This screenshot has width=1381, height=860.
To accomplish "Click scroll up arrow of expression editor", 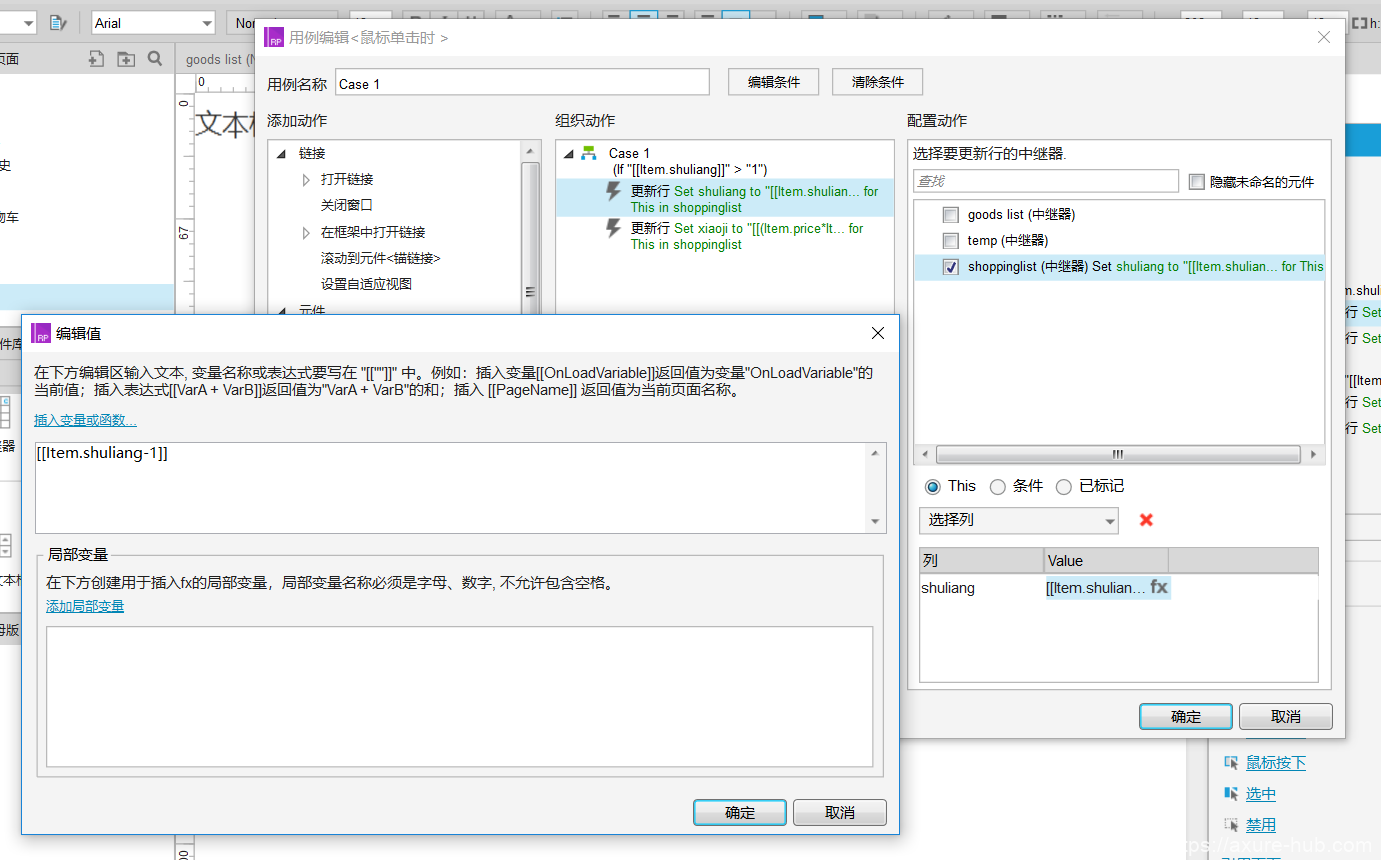I will 877,454.
